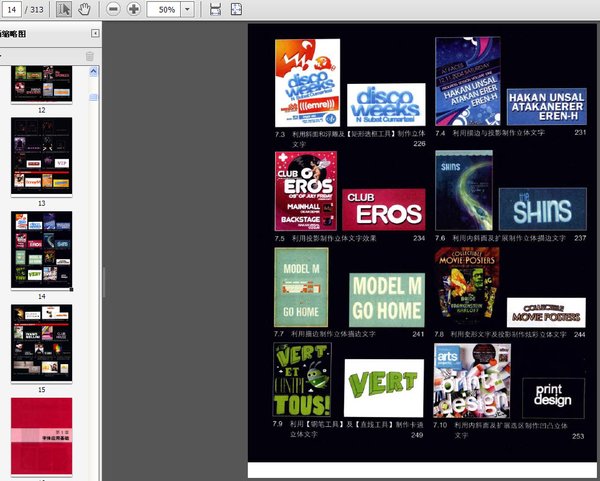Click section 7.7 caption text
Viewport: 600px width, 481px height.
click(x=333, y=334)
